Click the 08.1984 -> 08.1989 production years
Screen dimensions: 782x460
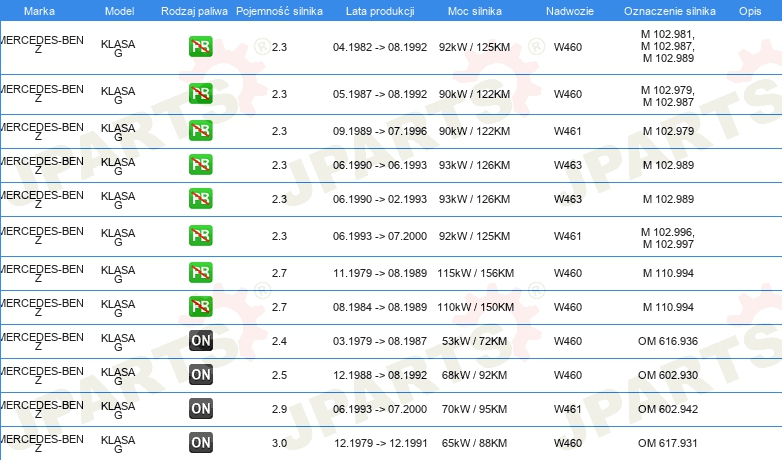click(x=380, y=307)
